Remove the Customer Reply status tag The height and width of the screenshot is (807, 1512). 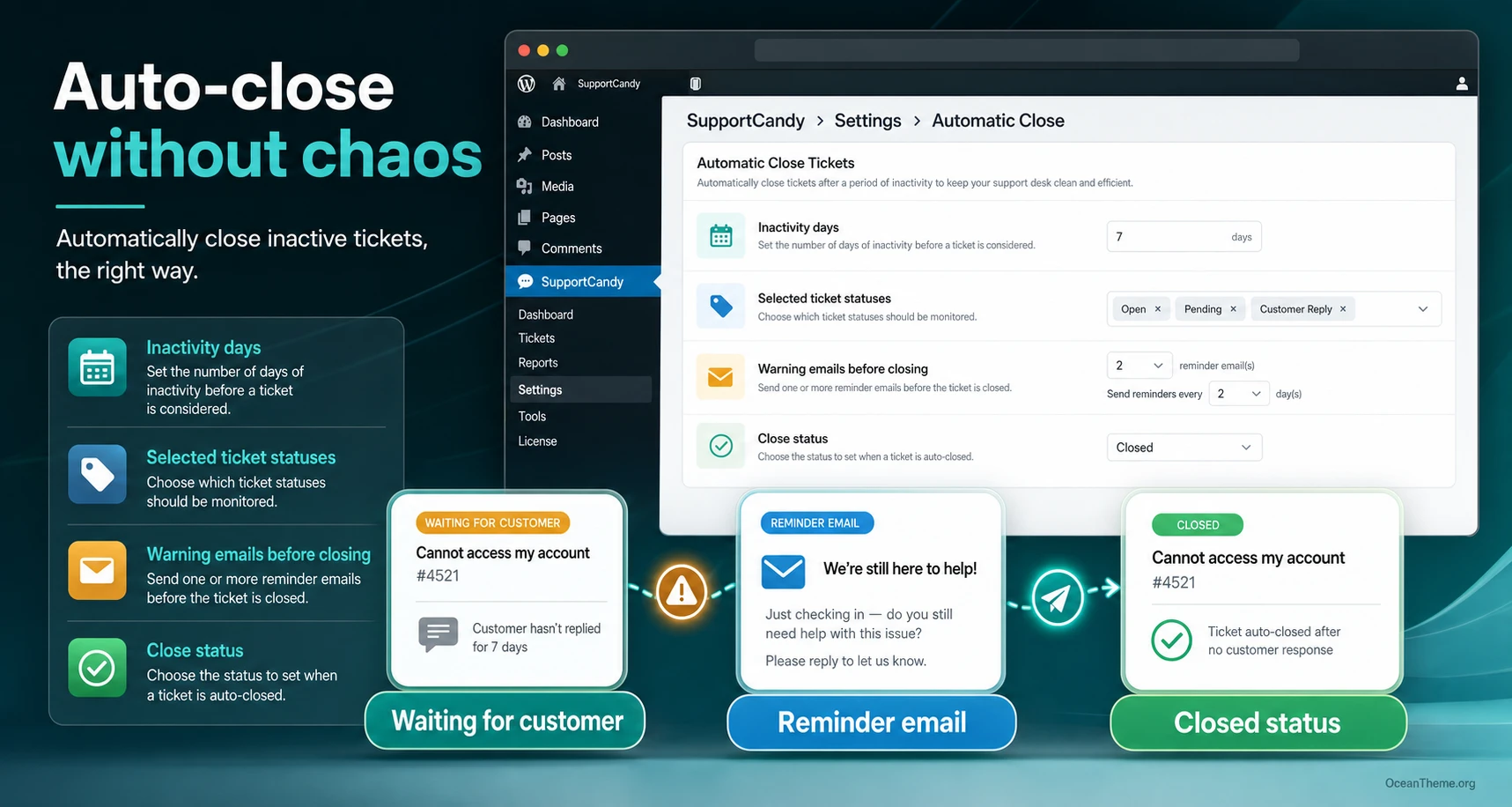[x=1343, y=309]
